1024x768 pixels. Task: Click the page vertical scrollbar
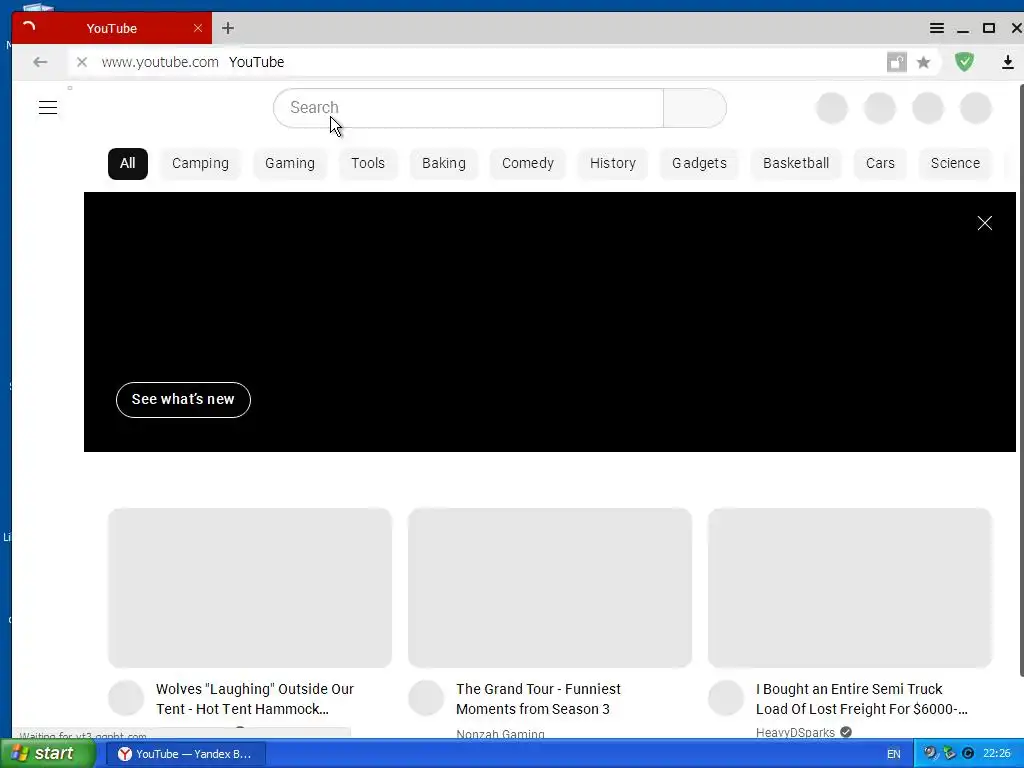[1021, 379]
